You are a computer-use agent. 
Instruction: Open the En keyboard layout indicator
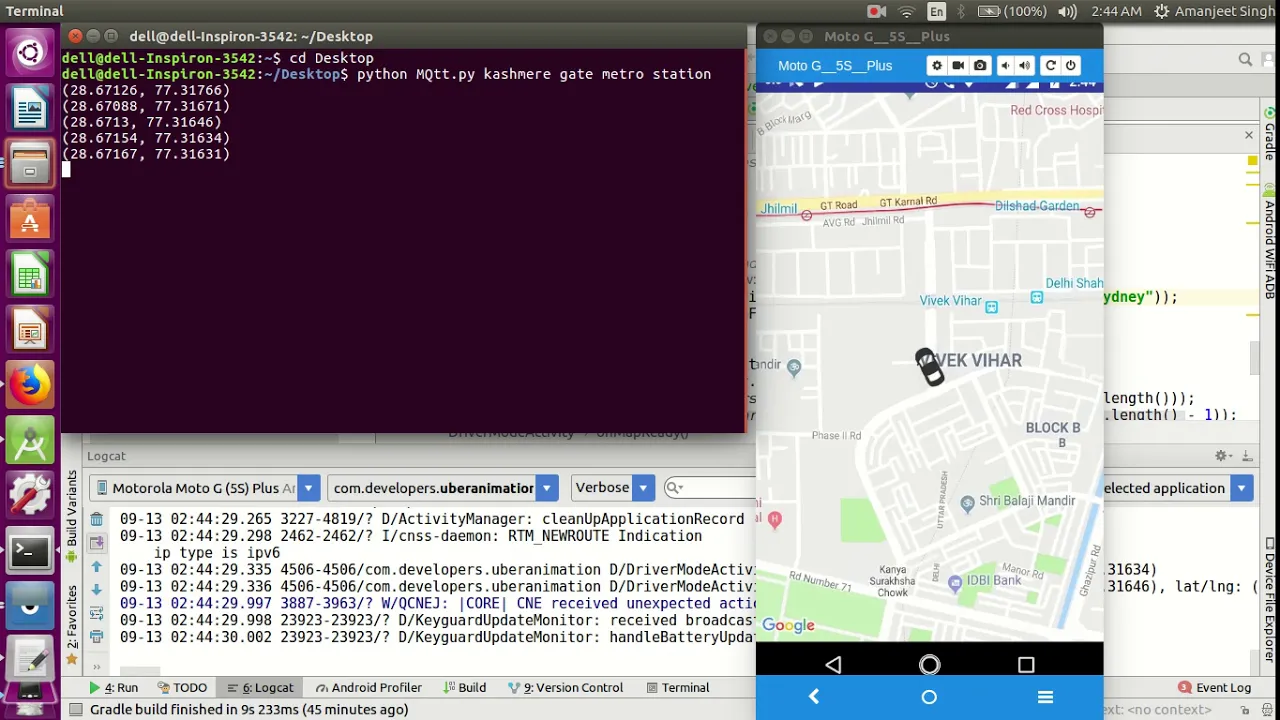[936, 11]
